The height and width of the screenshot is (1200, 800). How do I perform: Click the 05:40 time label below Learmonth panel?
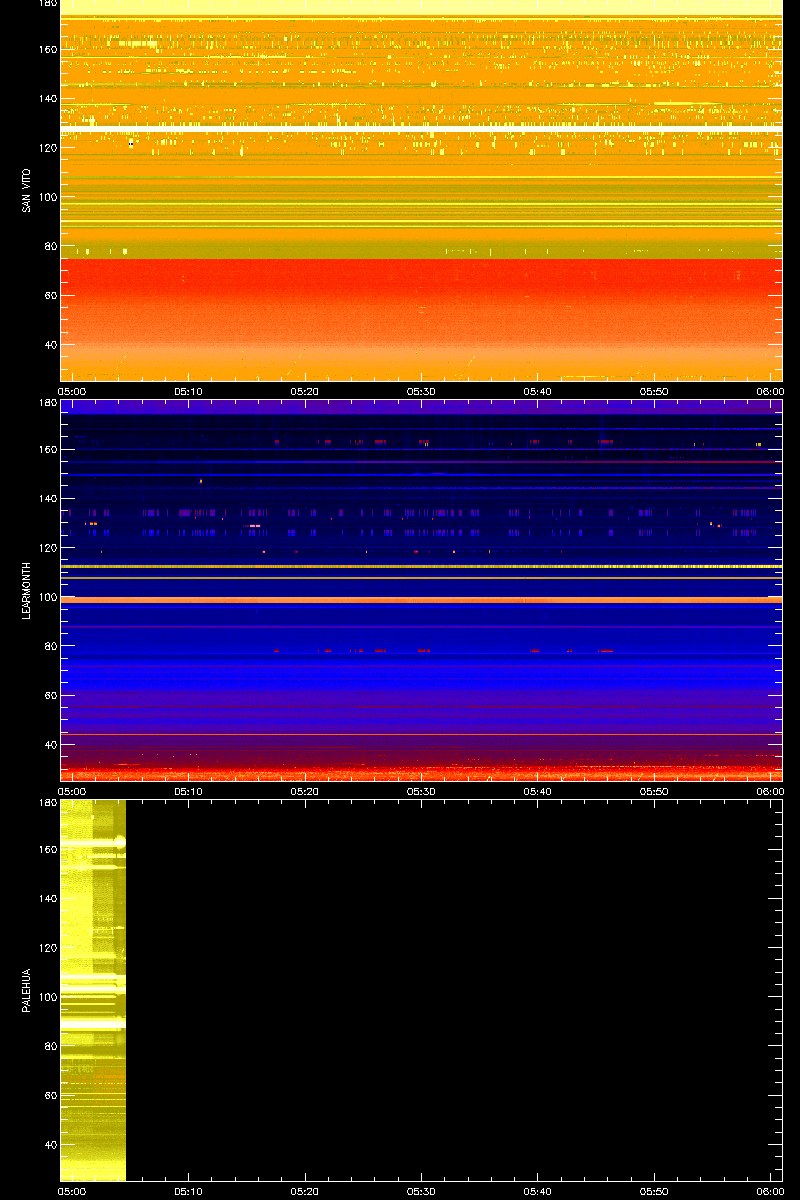tap(538, 791)
